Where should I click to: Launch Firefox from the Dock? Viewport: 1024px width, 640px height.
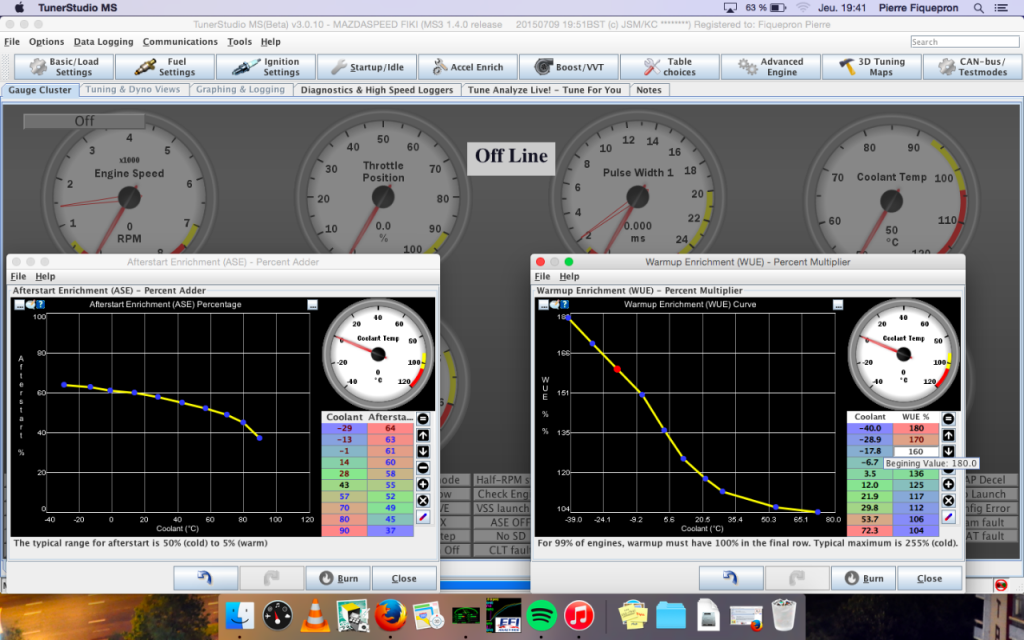click(391, 615)
